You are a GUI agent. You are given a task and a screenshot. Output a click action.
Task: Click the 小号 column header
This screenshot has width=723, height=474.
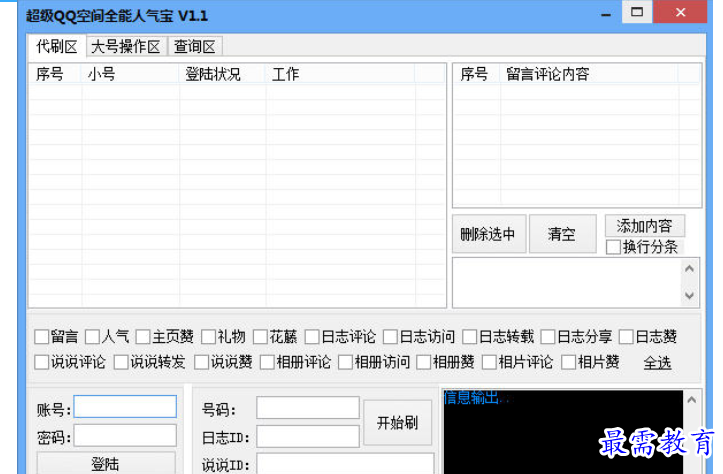coord(130,74)
